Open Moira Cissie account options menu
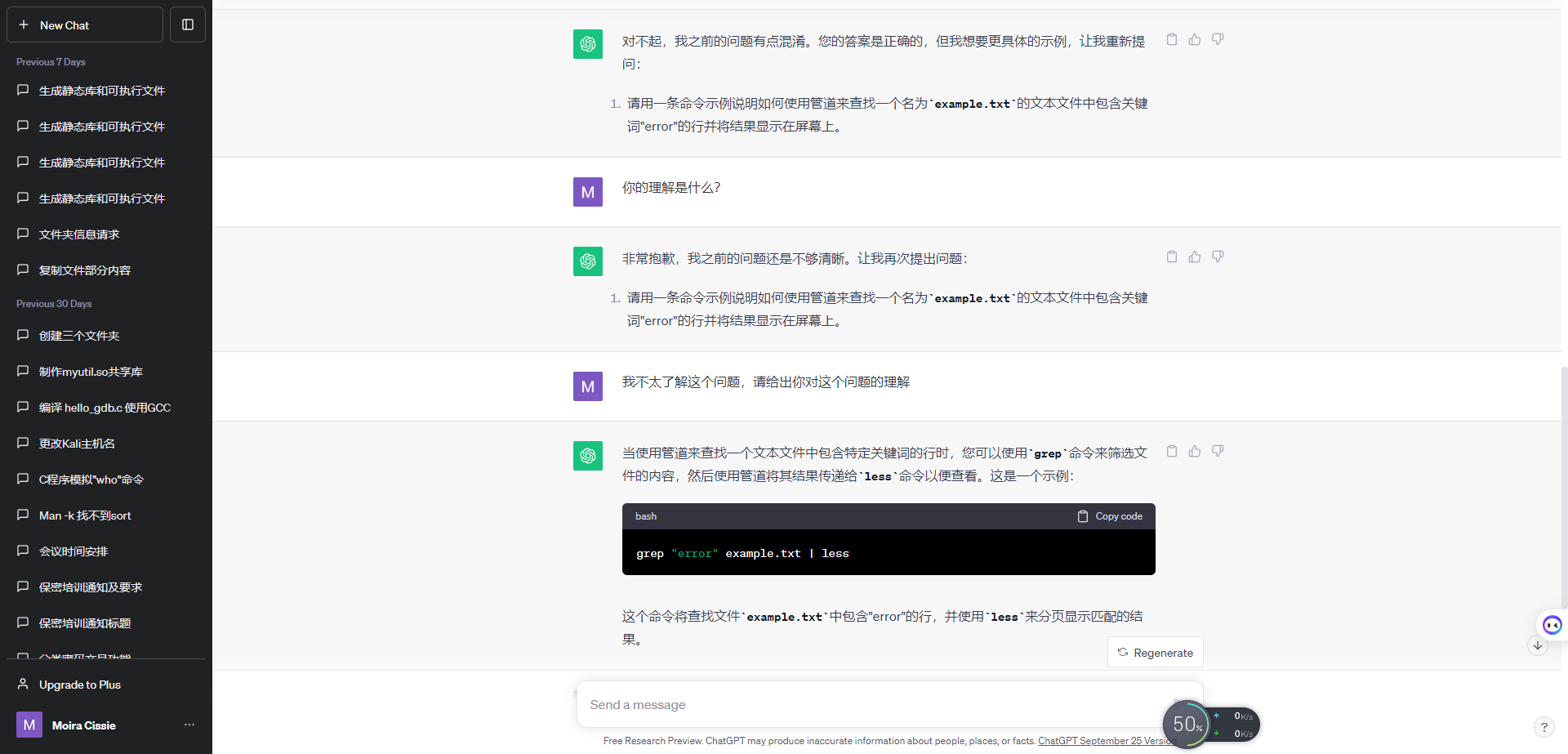 (x=189, y=725)
